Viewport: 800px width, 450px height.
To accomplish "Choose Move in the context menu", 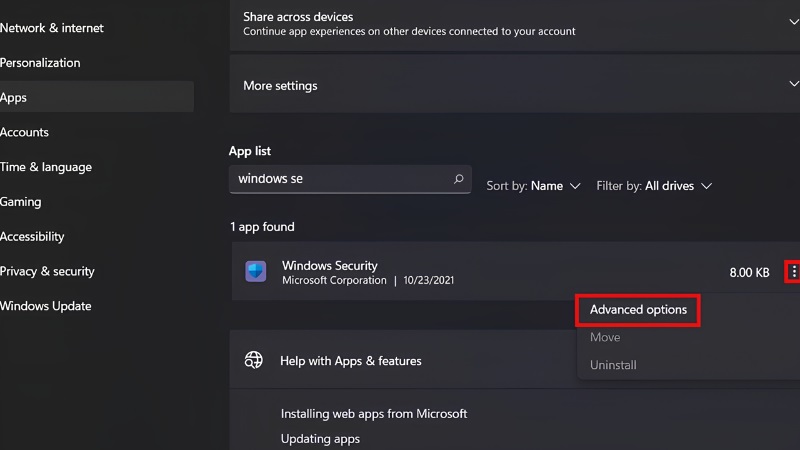I will [605, 337].
